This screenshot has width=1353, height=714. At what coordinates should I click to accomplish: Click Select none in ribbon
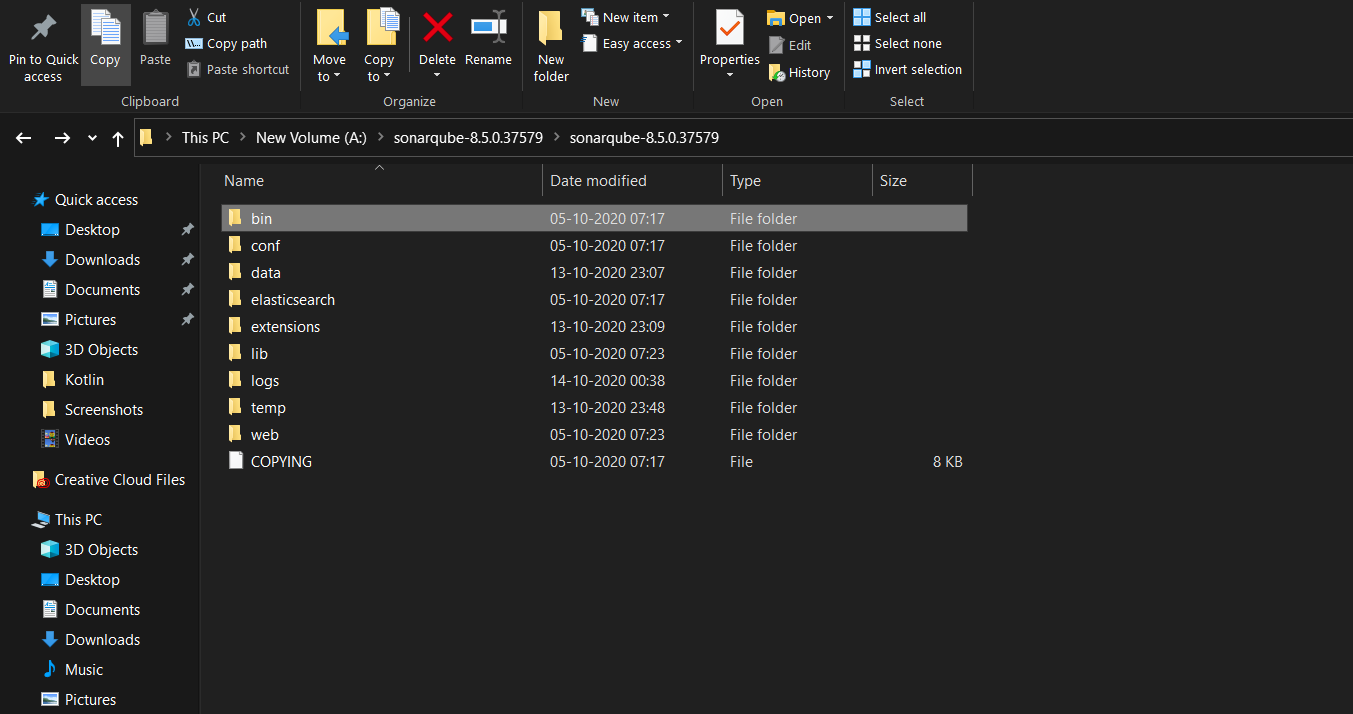point(897,43)
